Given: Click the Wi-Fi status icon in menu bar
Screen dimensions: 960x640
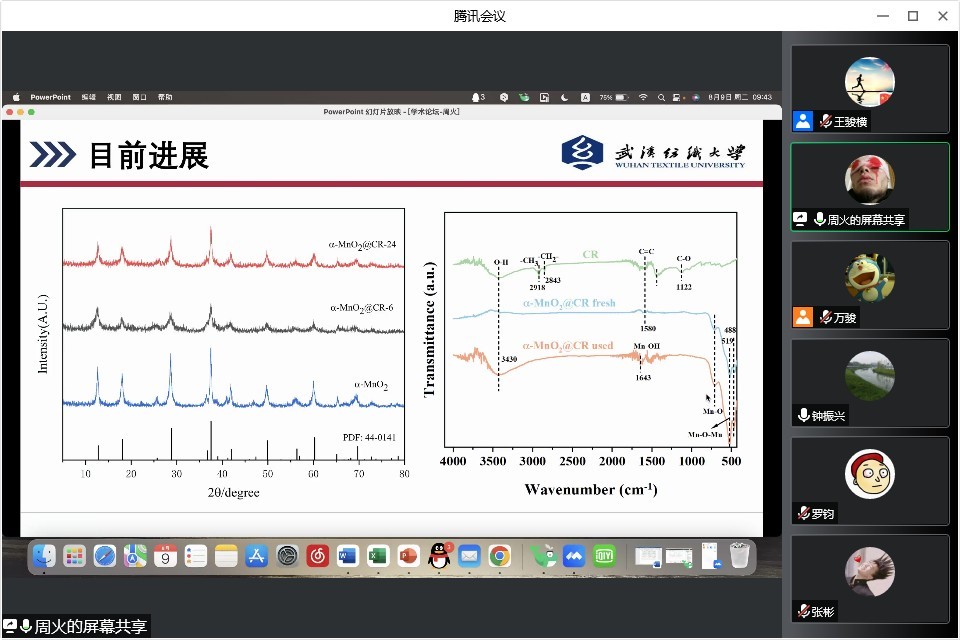Looking at the screenshot, I should click(643, 97).
